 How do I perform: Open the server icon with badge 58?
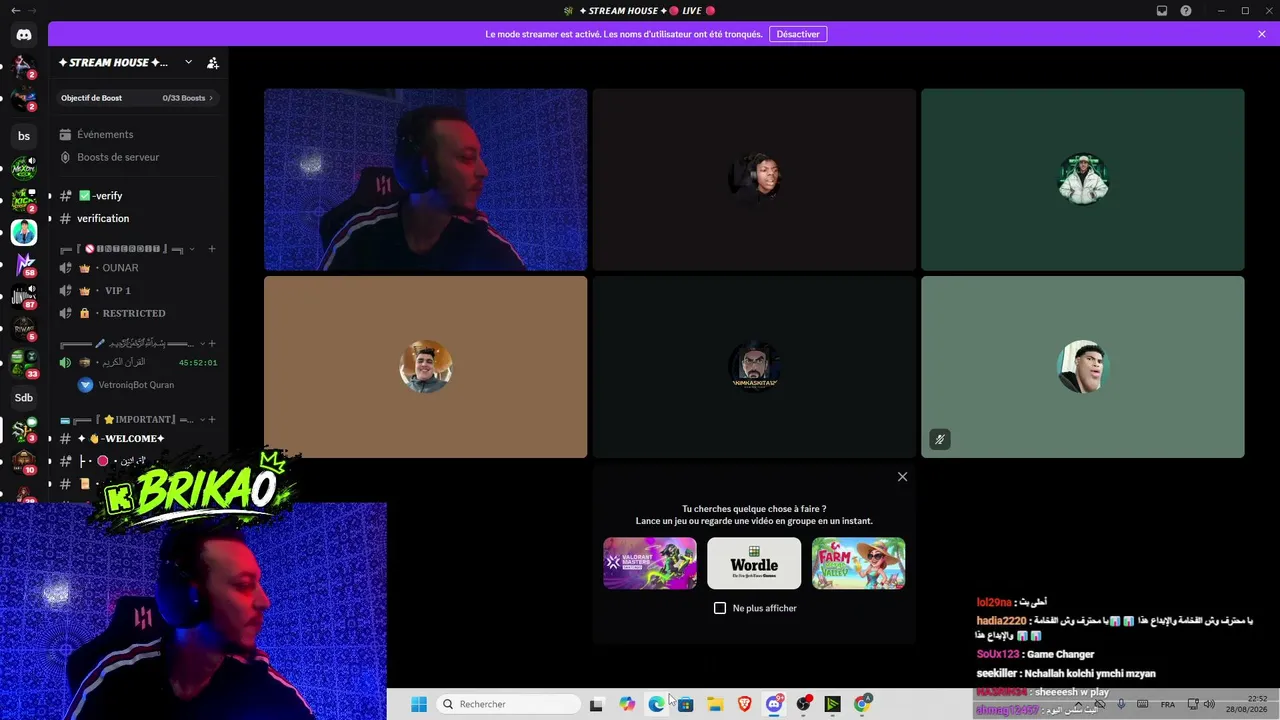point(24,264)
